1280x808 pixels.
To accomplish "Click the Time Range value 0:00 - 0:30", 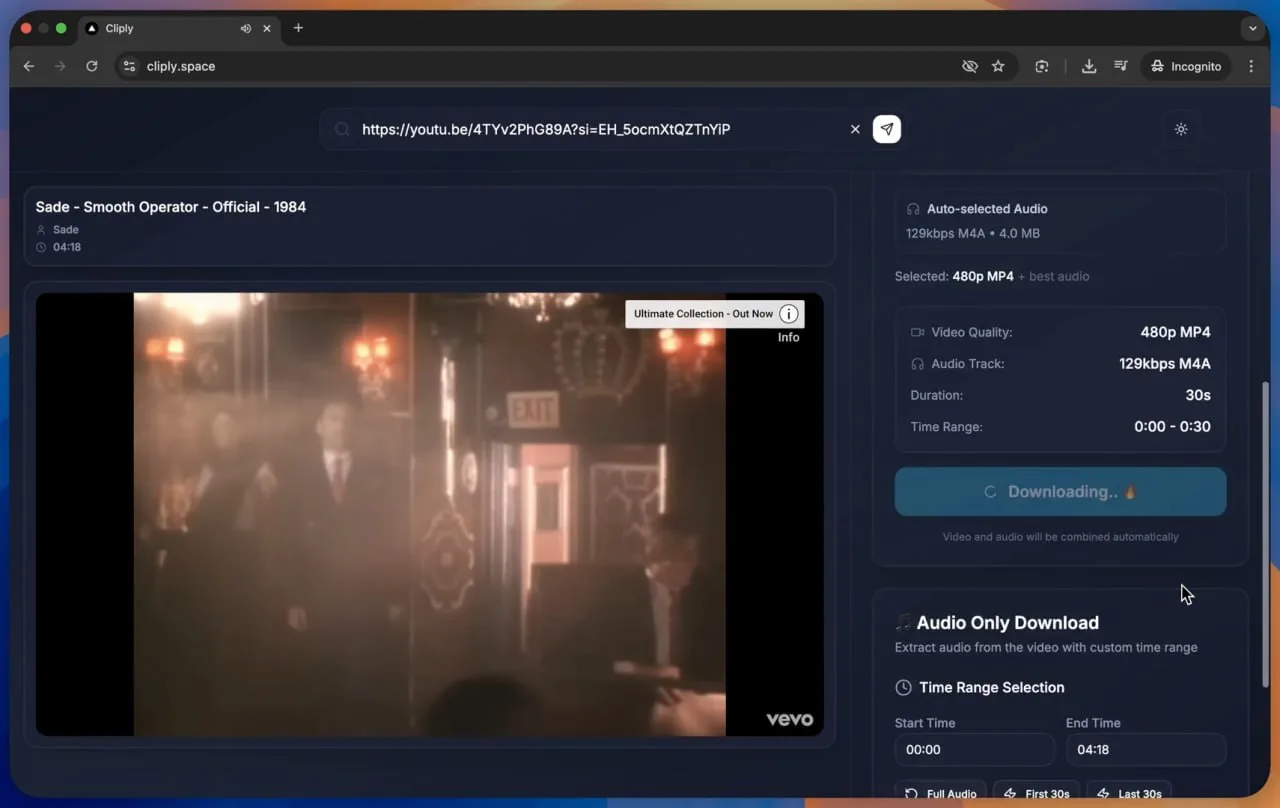I will coord(1172,427).
